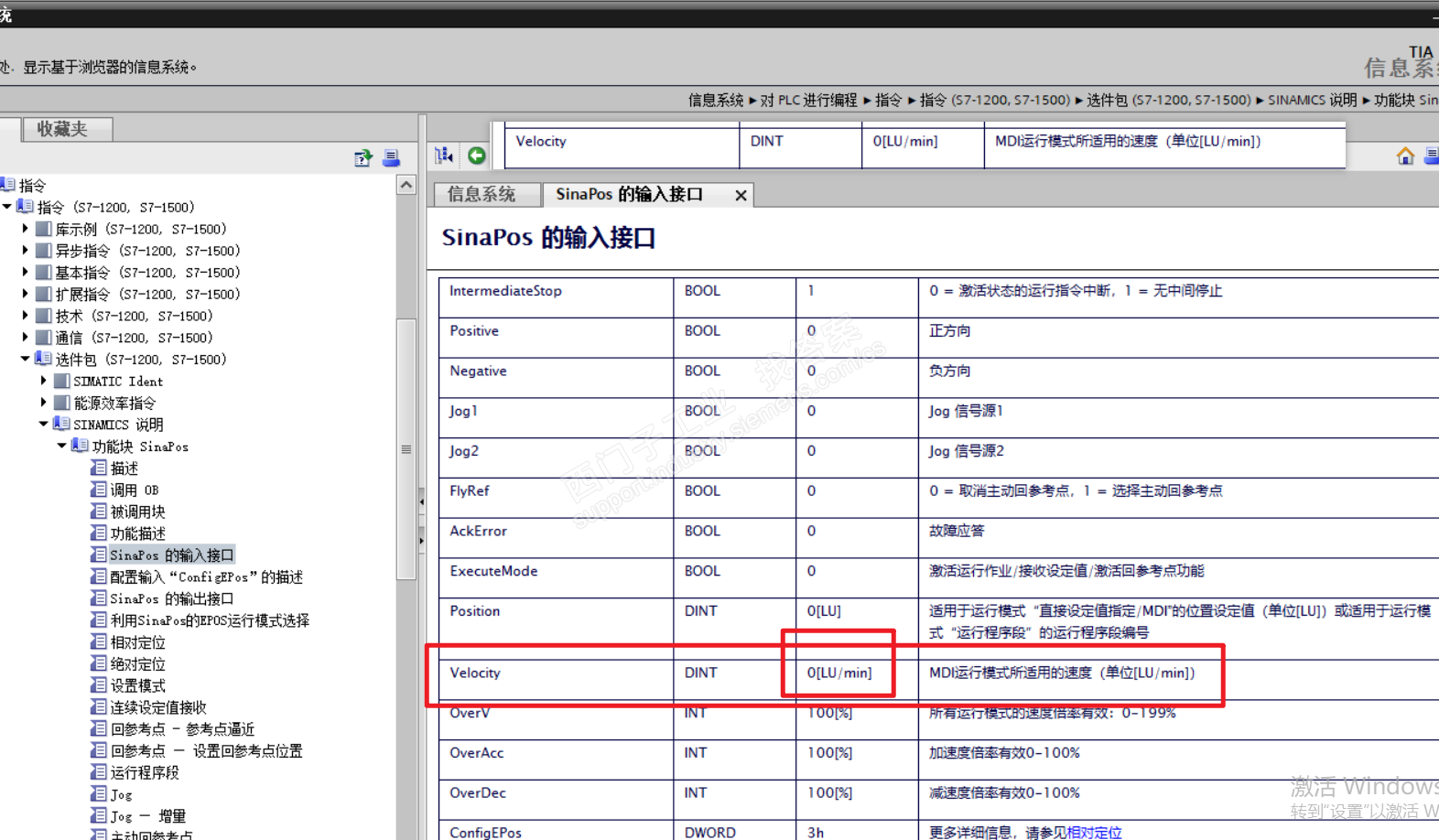
Task: Select the SinaPos 的输入接口 tree topic
Action: tap(172, 555)
